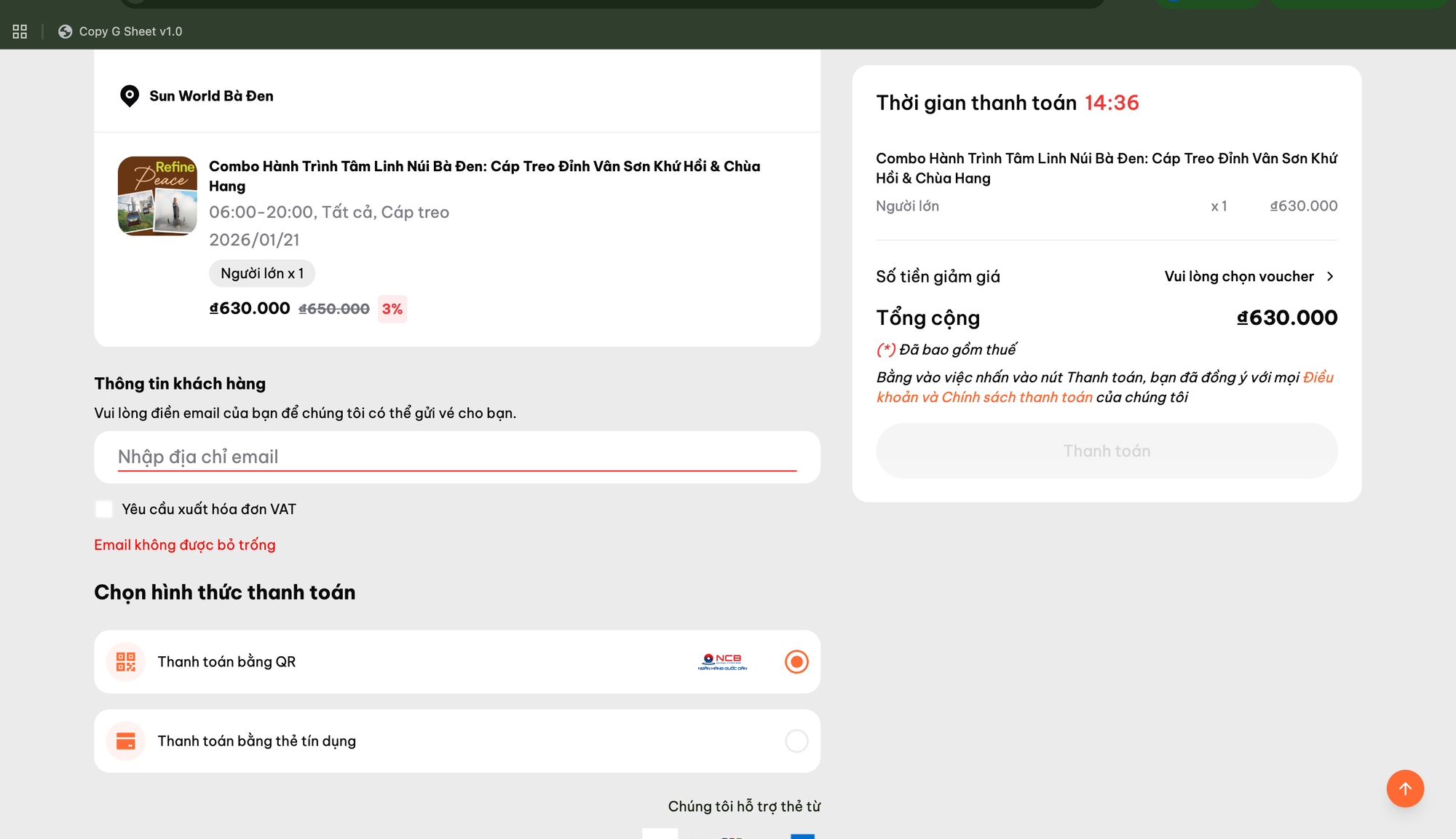This screenshot has width=1456, height=839.
Task: Click the orange scroll-to-top arrow button
Action: click(1404, 788)
